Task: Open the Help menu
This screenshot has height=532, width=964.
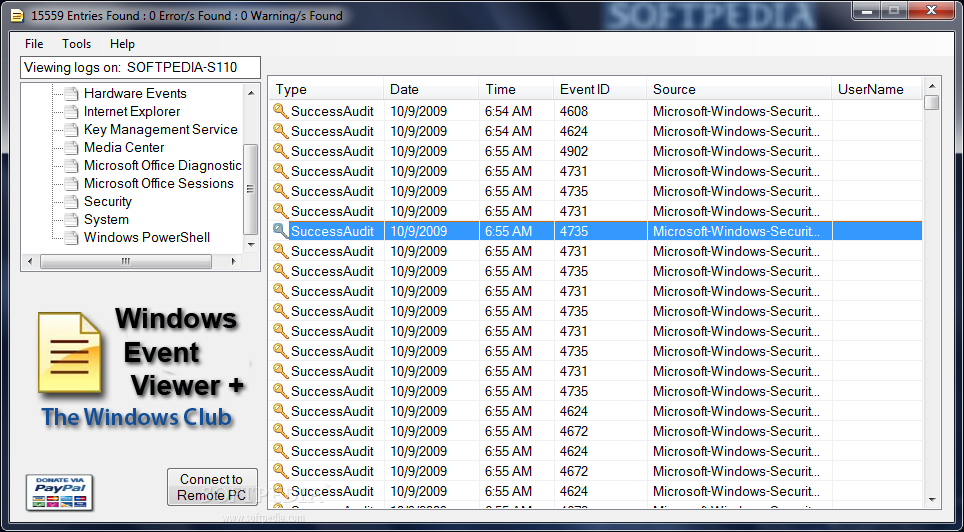Action: (122, 44)
